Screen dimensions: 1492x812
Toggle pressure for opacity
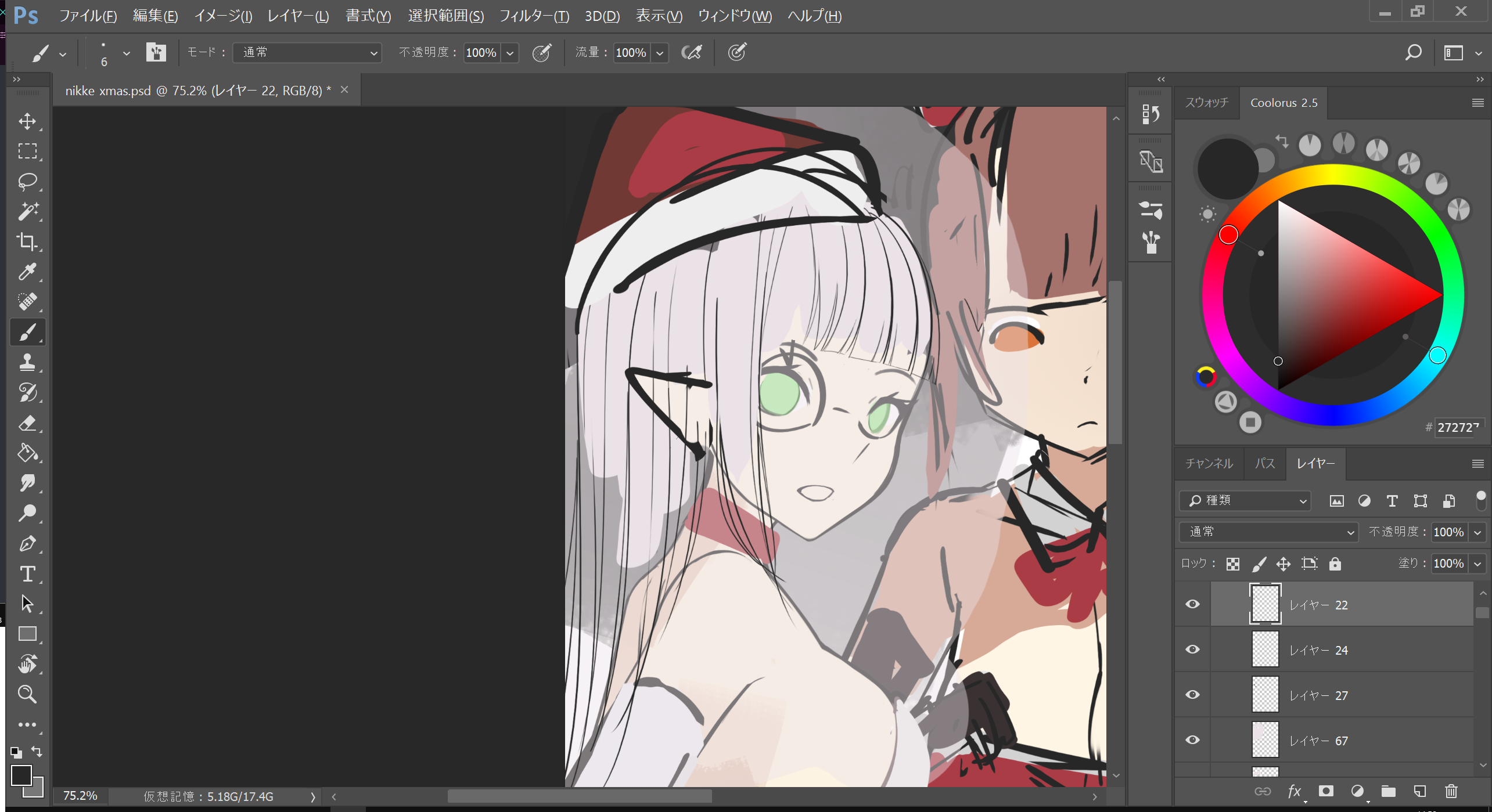point(542,52)
